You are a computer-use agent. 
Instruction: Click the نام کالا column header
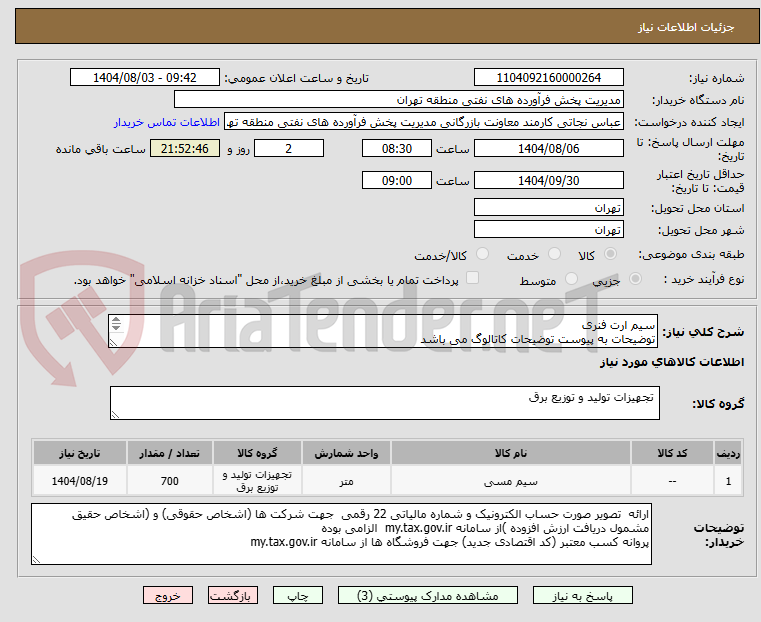(511, 453)
